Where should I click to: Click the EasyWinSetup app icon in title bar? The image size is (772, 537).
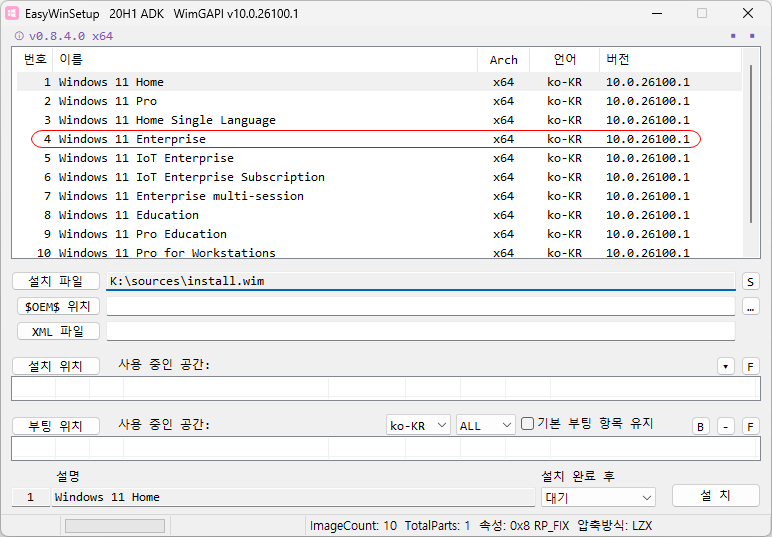coord(12,13)
